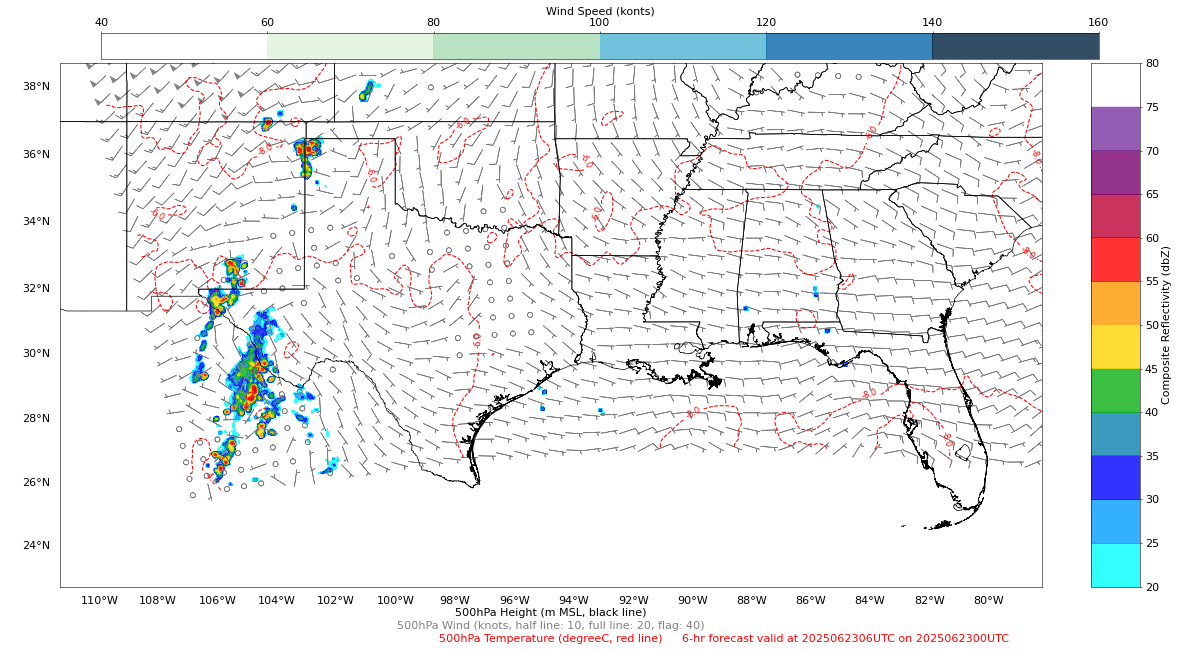Viewport: 1200px width, 650px height.
Task: Click the 86°W longitude tick label
Action: coord(811,600)
